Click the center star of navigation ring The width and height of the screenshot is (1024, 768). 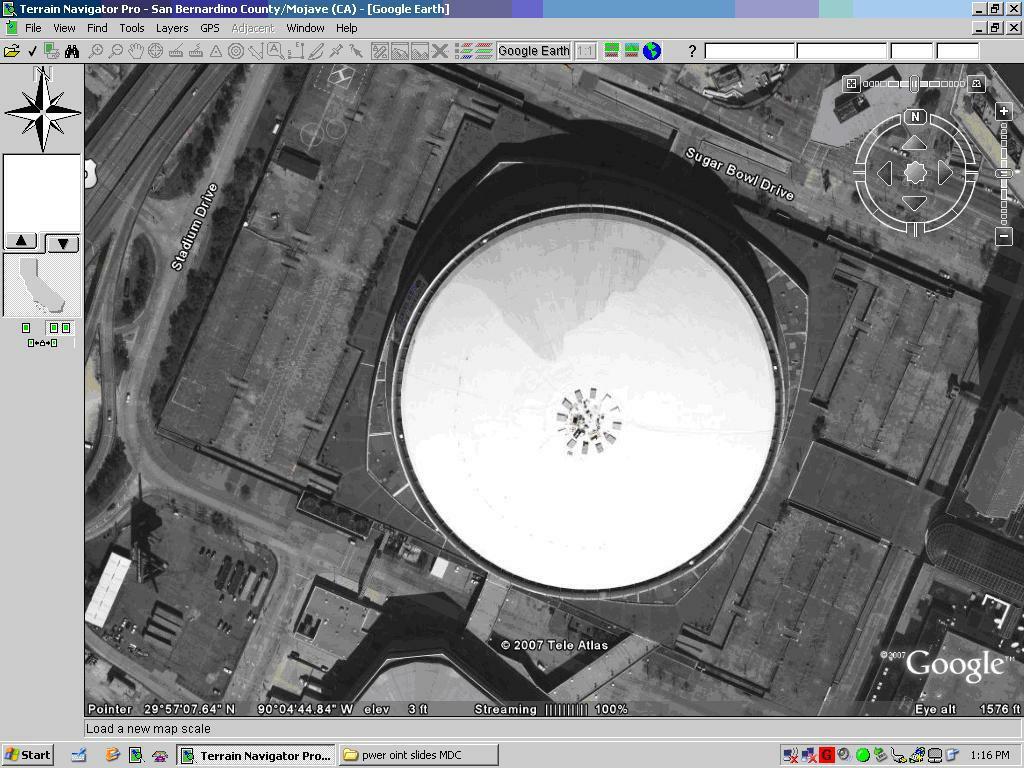pyautogui.click(x=915, y=173)
